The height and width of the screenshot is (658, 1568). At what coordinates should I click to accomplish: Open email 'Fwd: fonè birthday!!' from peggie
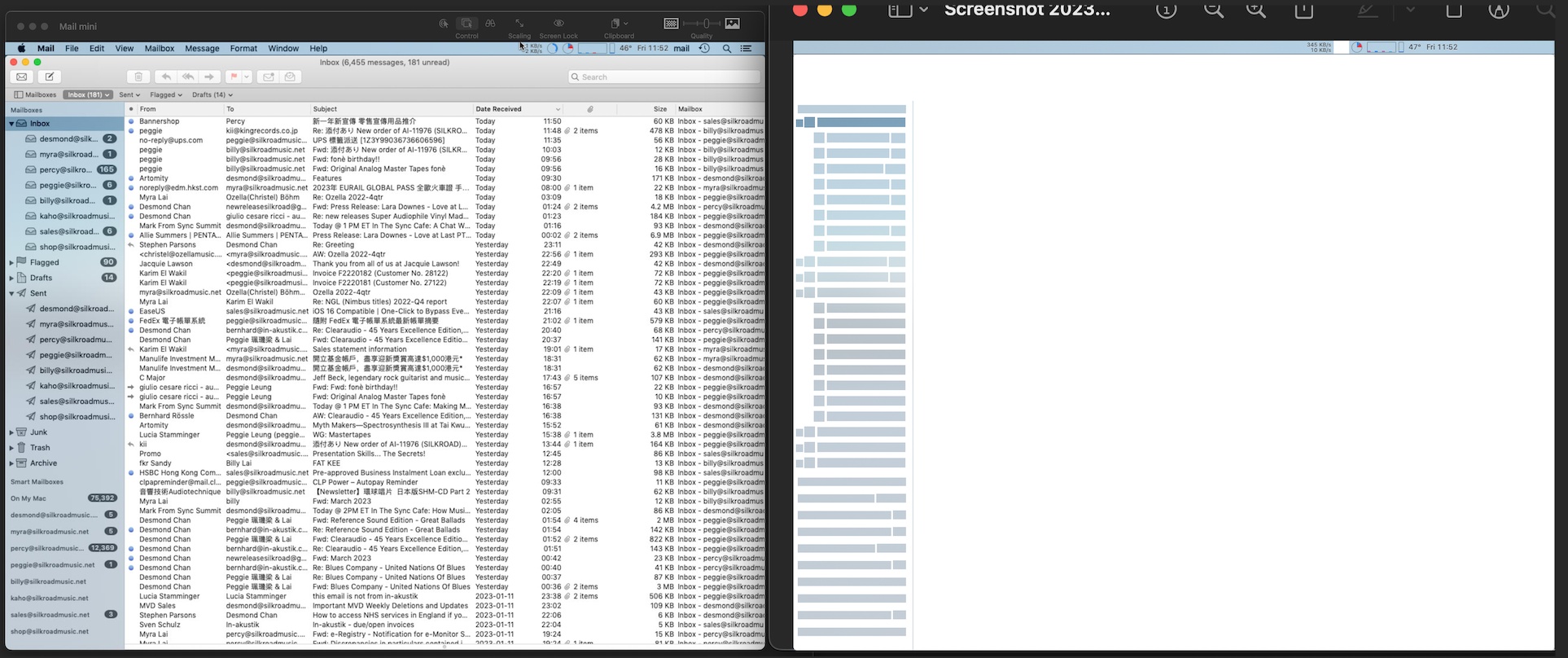tap(445, 160)
